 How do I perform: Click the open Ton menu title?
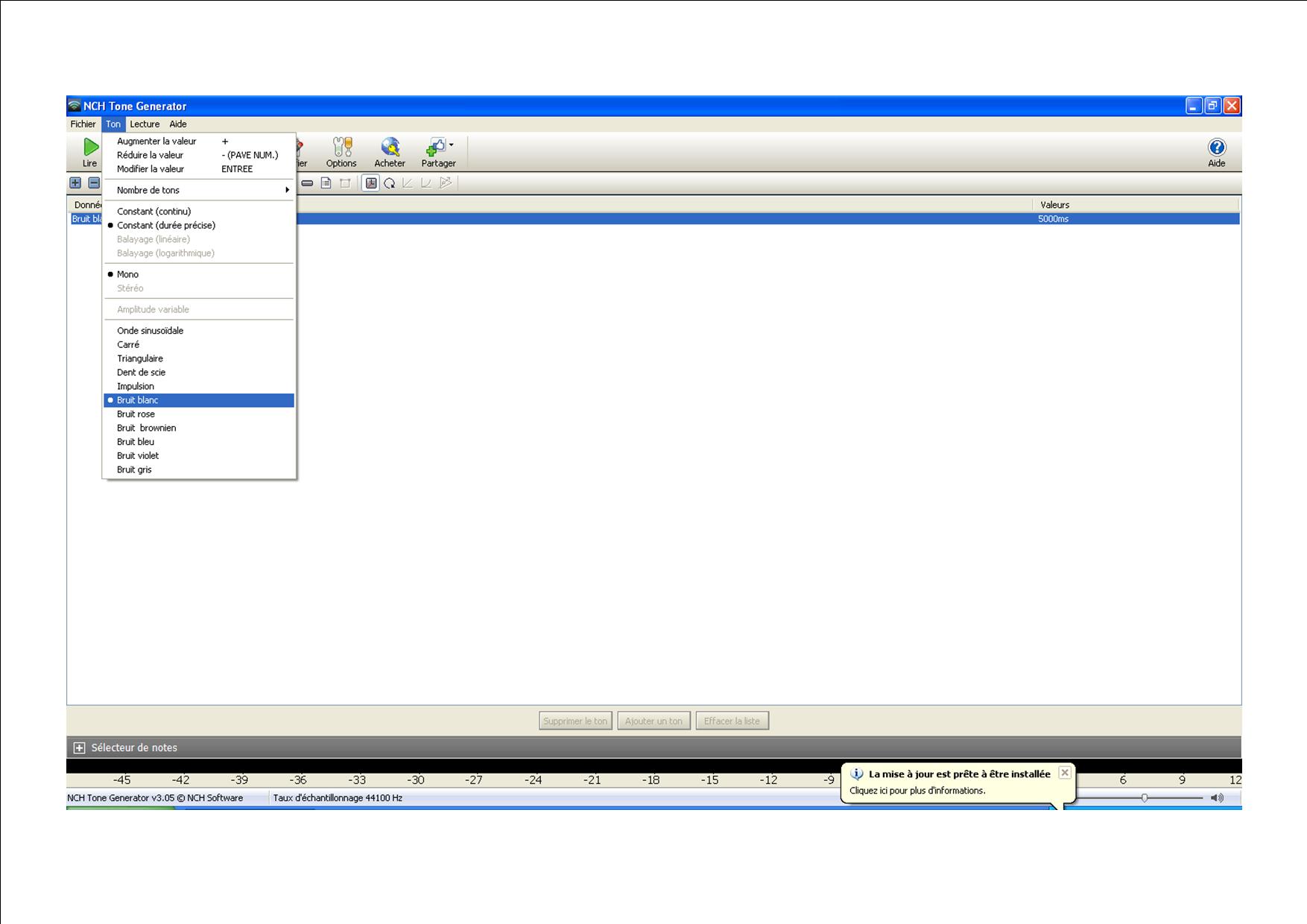pos(113,124)
